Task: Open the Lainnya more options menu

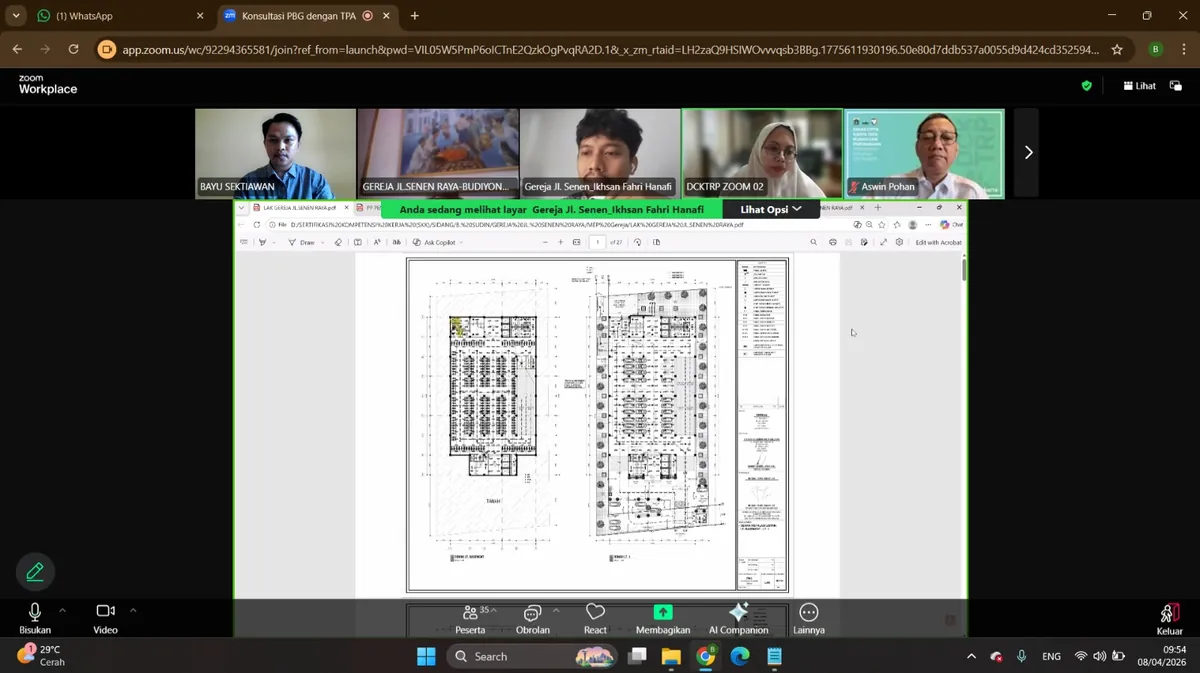Action: 809,619
